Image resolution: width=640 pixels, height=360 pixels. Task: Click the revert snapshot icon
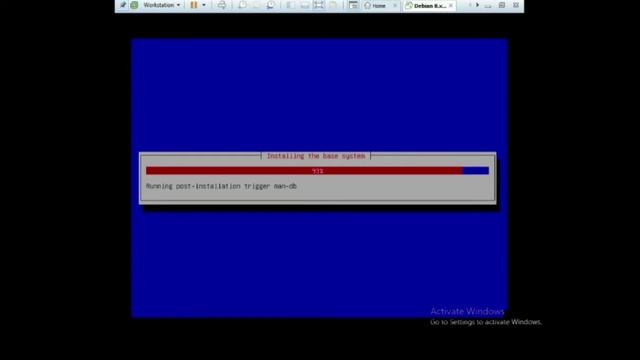pyautogui.click(x=257, y=5)
